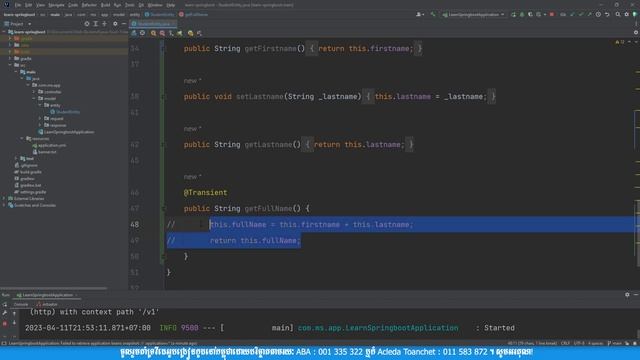640x360 pixels.
Task: Click Select Opened File target icon in Project panel
Action: tap(87, 24)
